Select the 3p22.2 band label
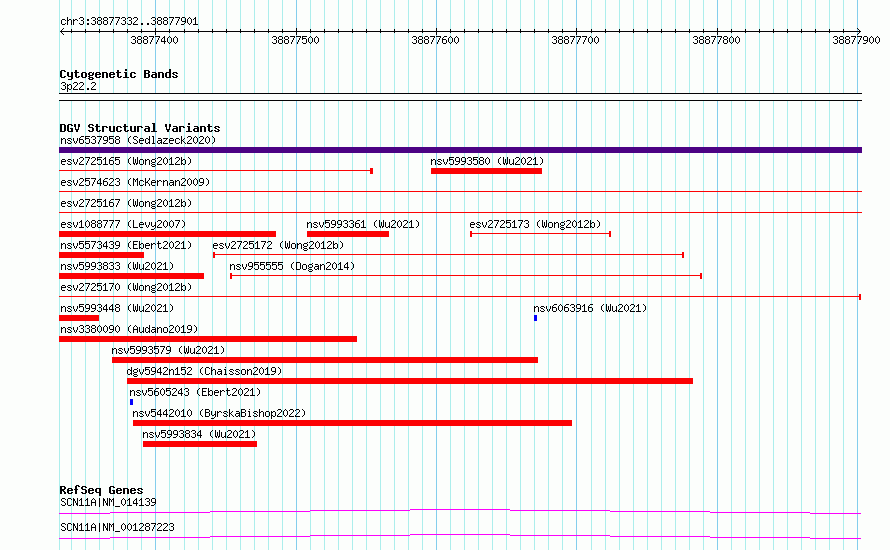Viewport: 890px width, 550px height. click(78, 87)
